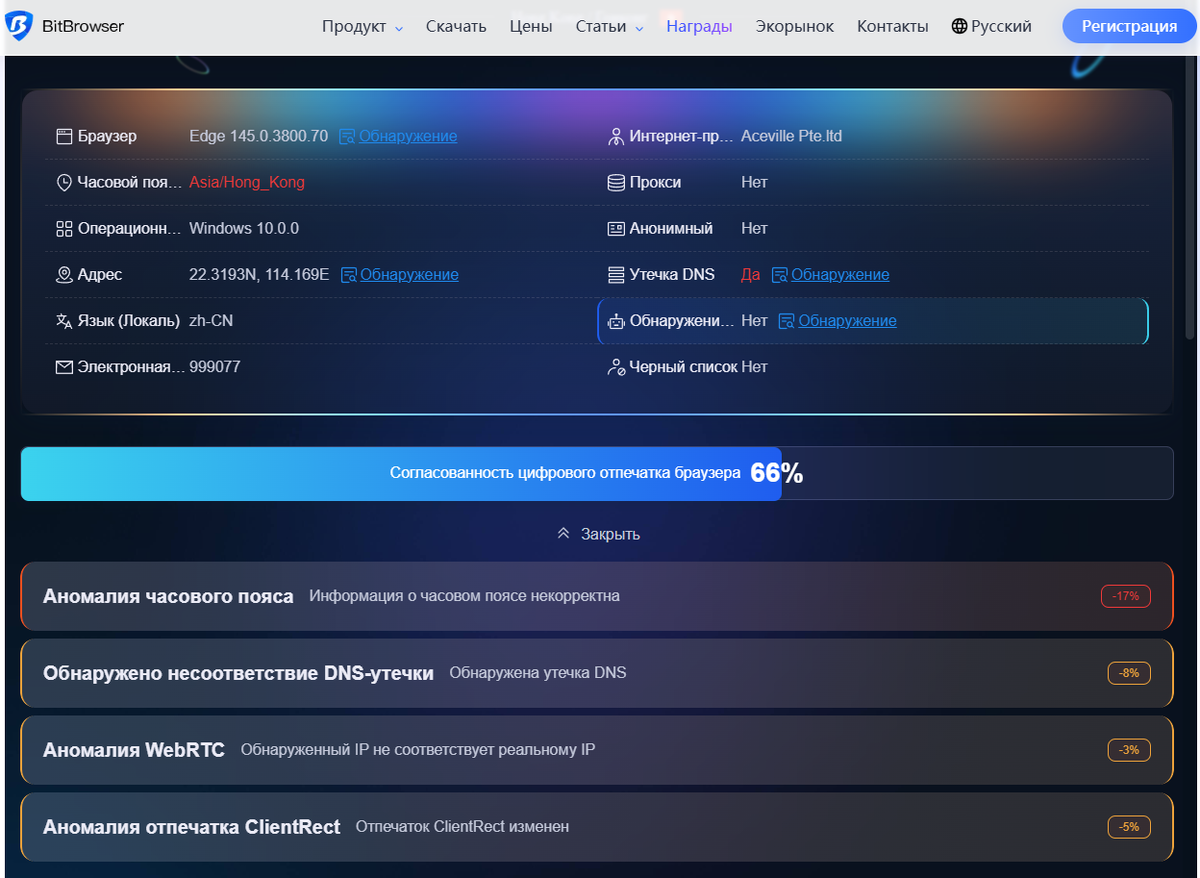Select the zh-CN locale value
Viewport: 1200px width, 878px height.
(211, 320)
